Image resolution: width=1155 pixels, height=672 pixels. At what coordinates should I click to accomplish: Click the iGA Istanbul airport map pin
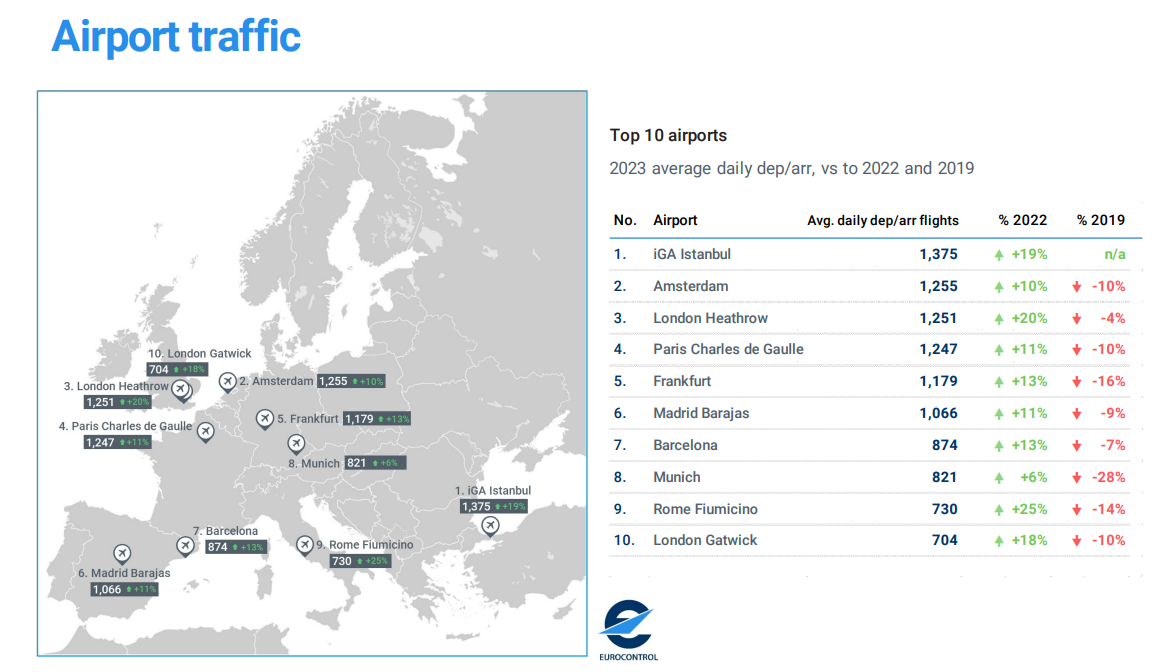tap(490, 526)
